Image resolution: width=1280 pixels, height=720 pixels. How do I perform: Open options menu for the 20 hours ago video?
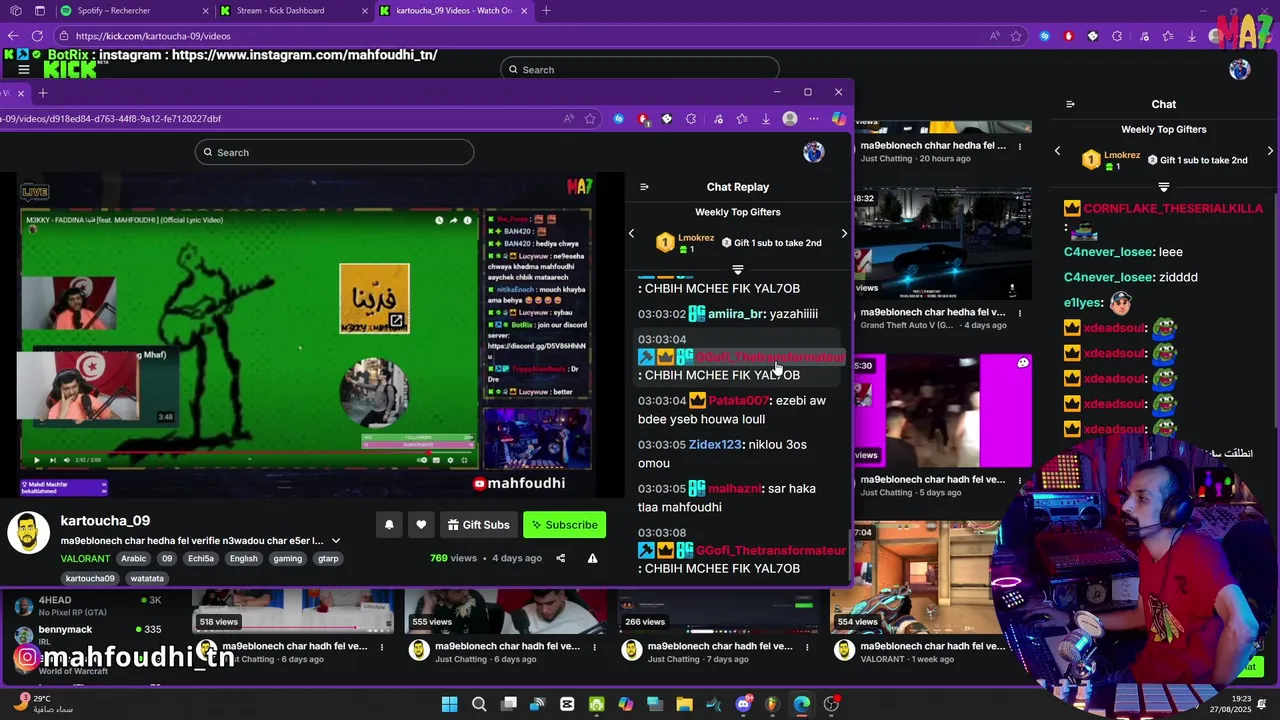click(x=1020, y=146)
